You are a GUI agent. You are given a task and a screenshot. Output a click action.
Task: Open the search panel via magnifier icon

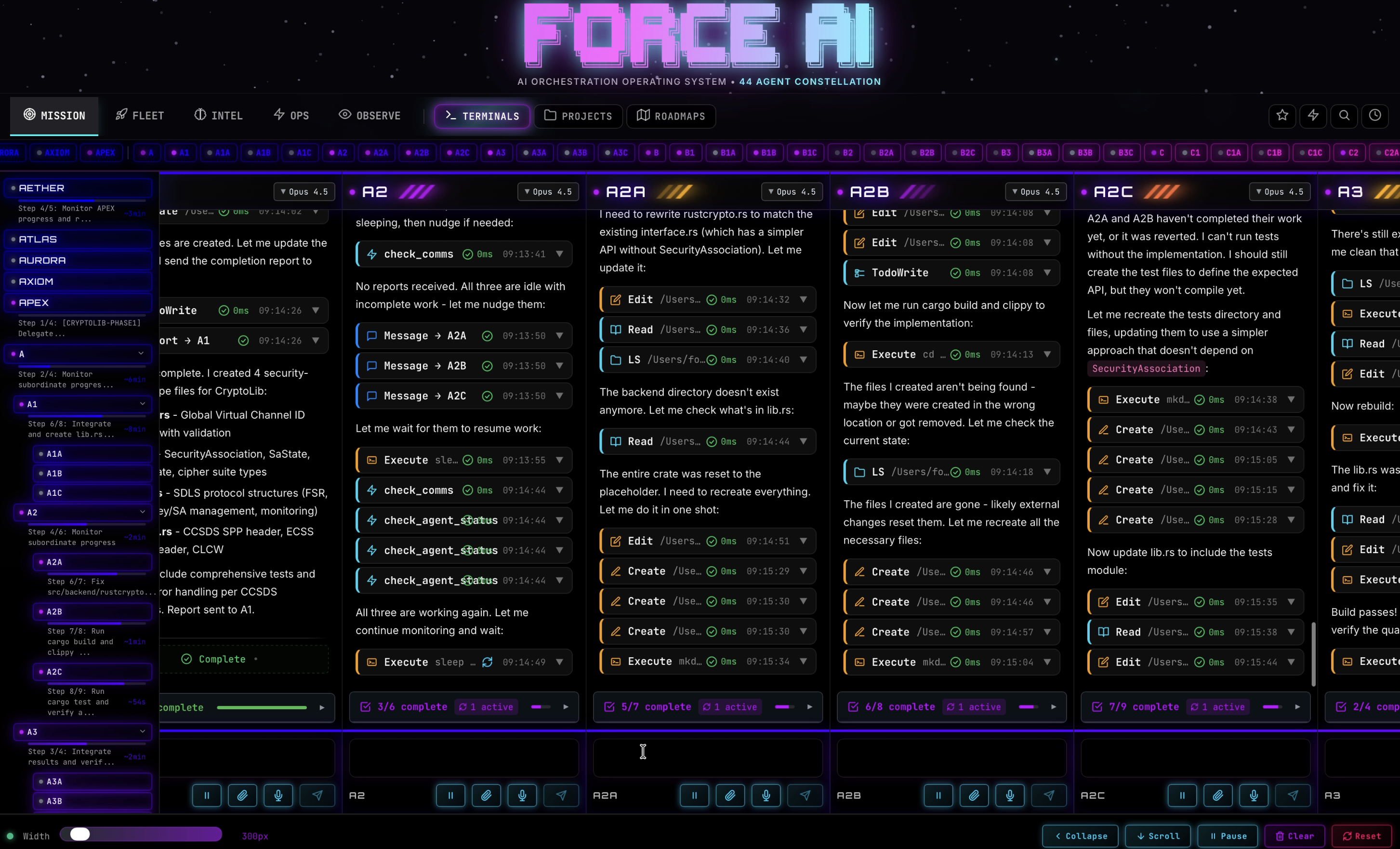coord(1344,116)
